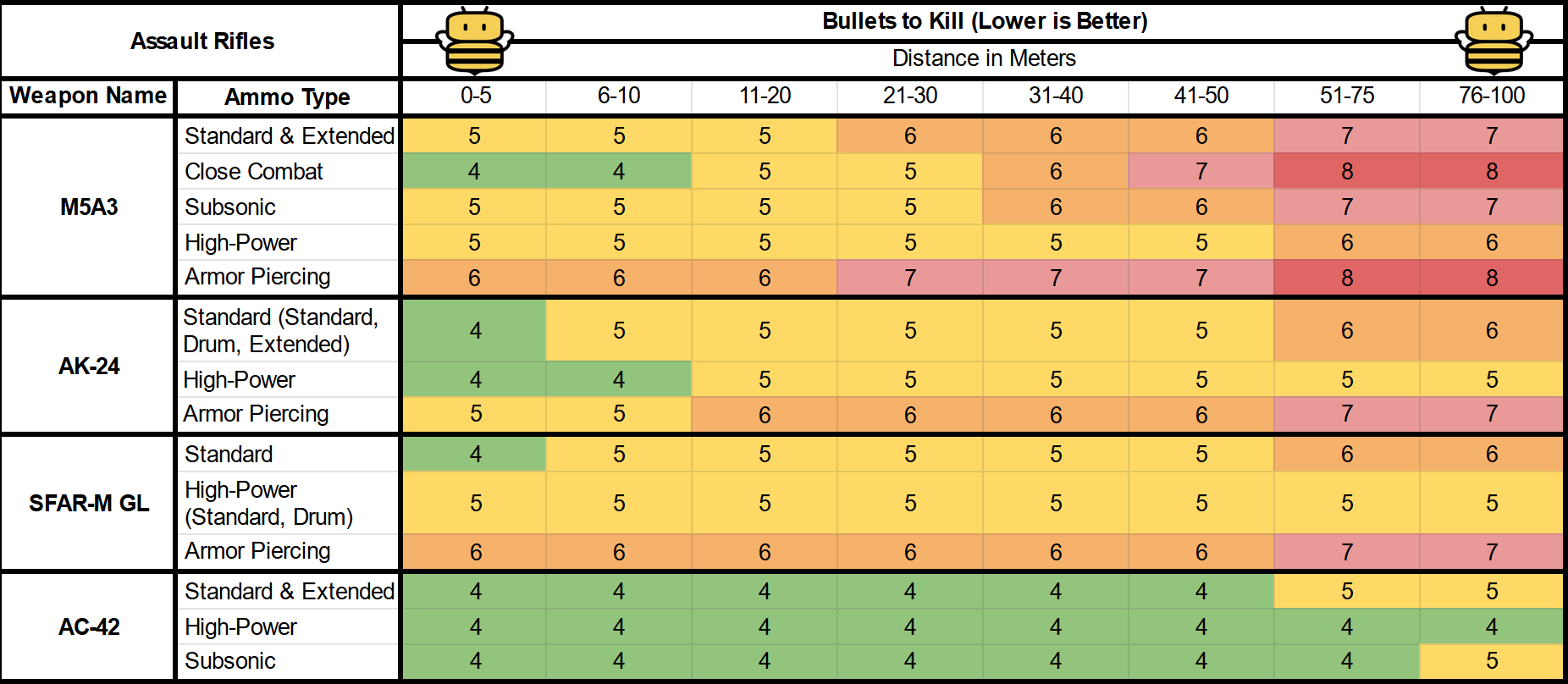This screenshot has width=1568, height=684.
Task: Select the Ammo Type column header
Action: [287, 97]
